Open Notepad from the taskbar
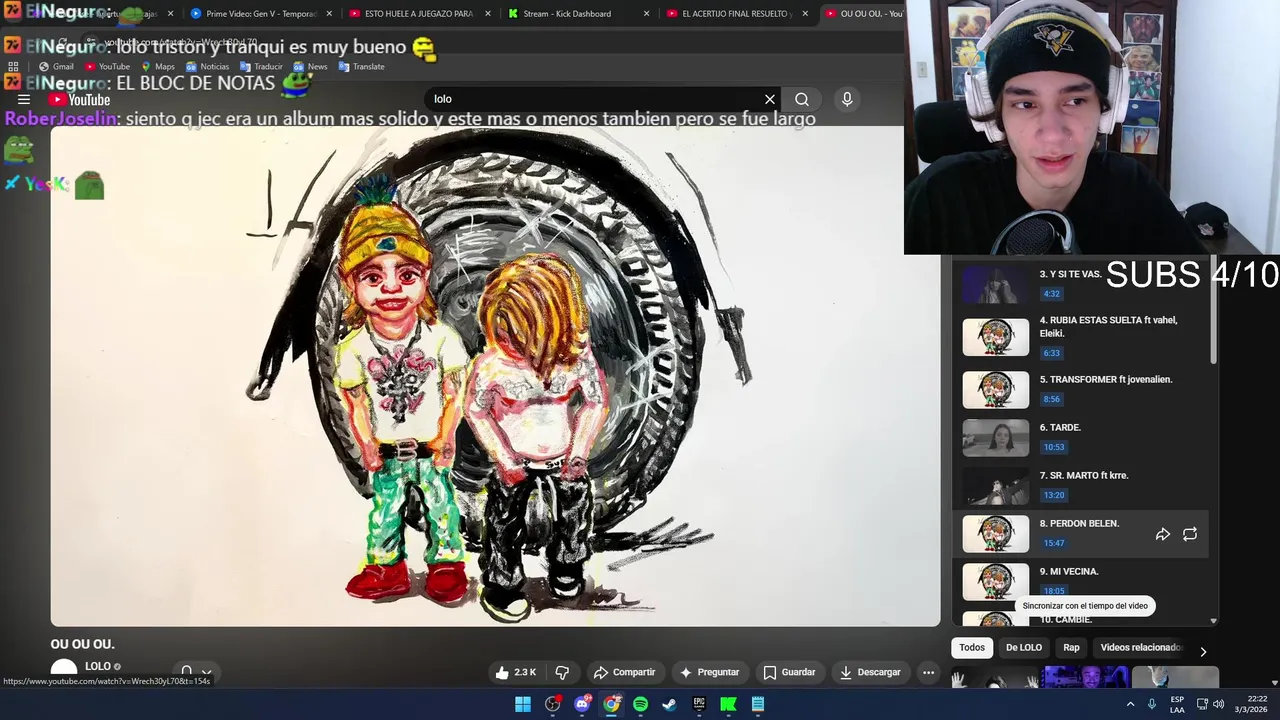1280x720 pixels. [758, 704]
